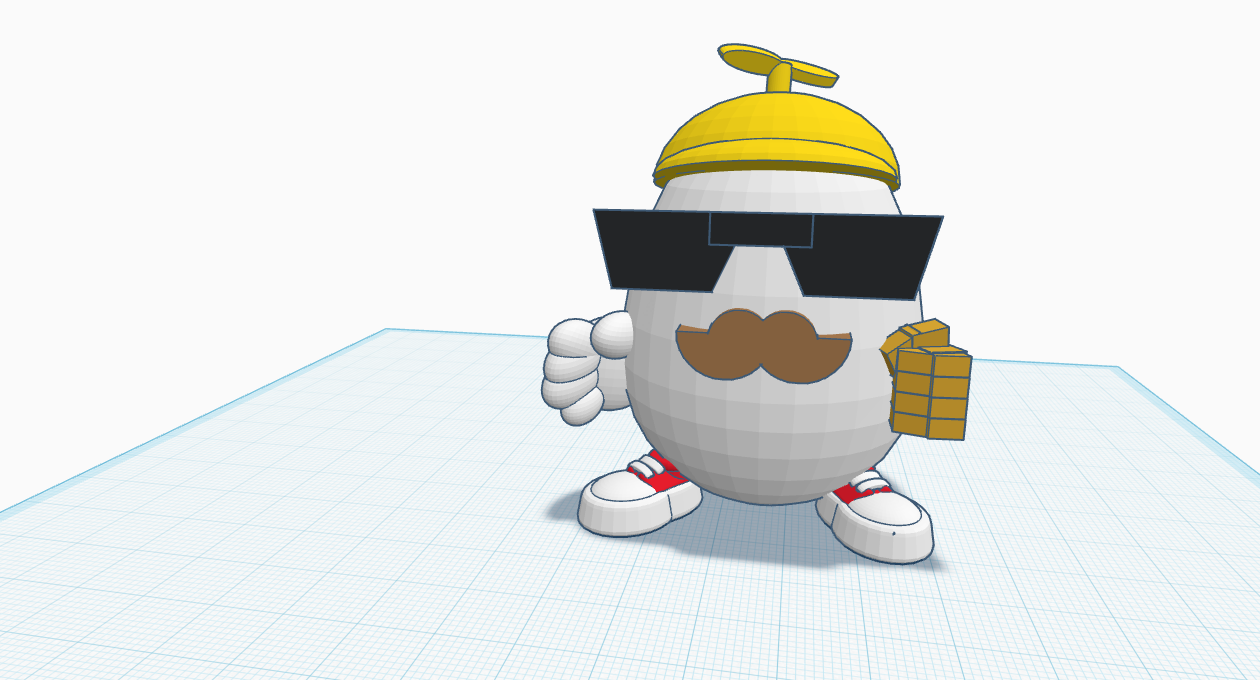Select the sunglasses bridge rectangle
Image resolution: width=1260 pixels, height=680 pixels.
pyautogui.click(x=761, y=229)
